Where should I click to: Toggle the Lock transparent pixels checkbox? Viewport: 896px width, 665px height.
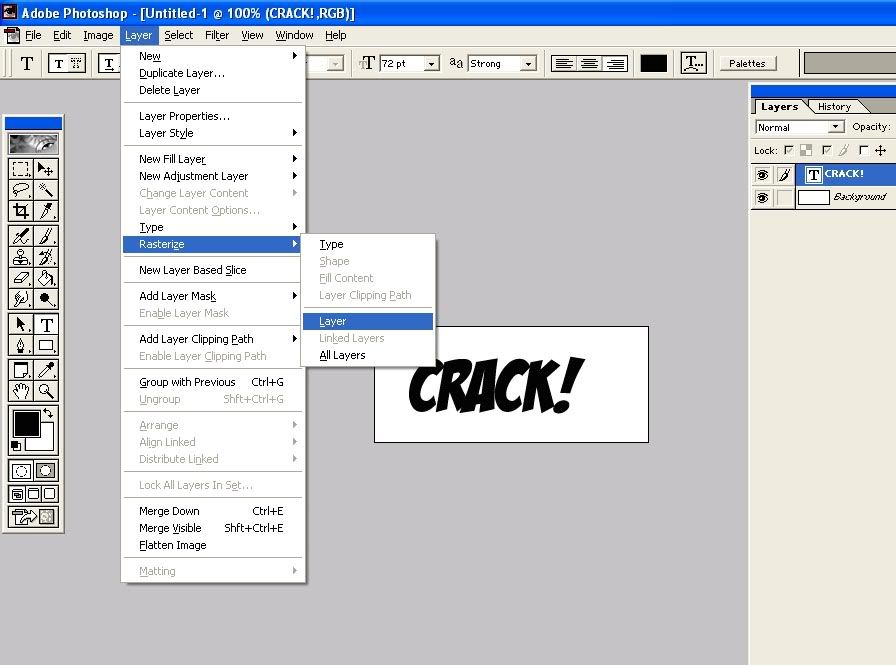[789, 150]
